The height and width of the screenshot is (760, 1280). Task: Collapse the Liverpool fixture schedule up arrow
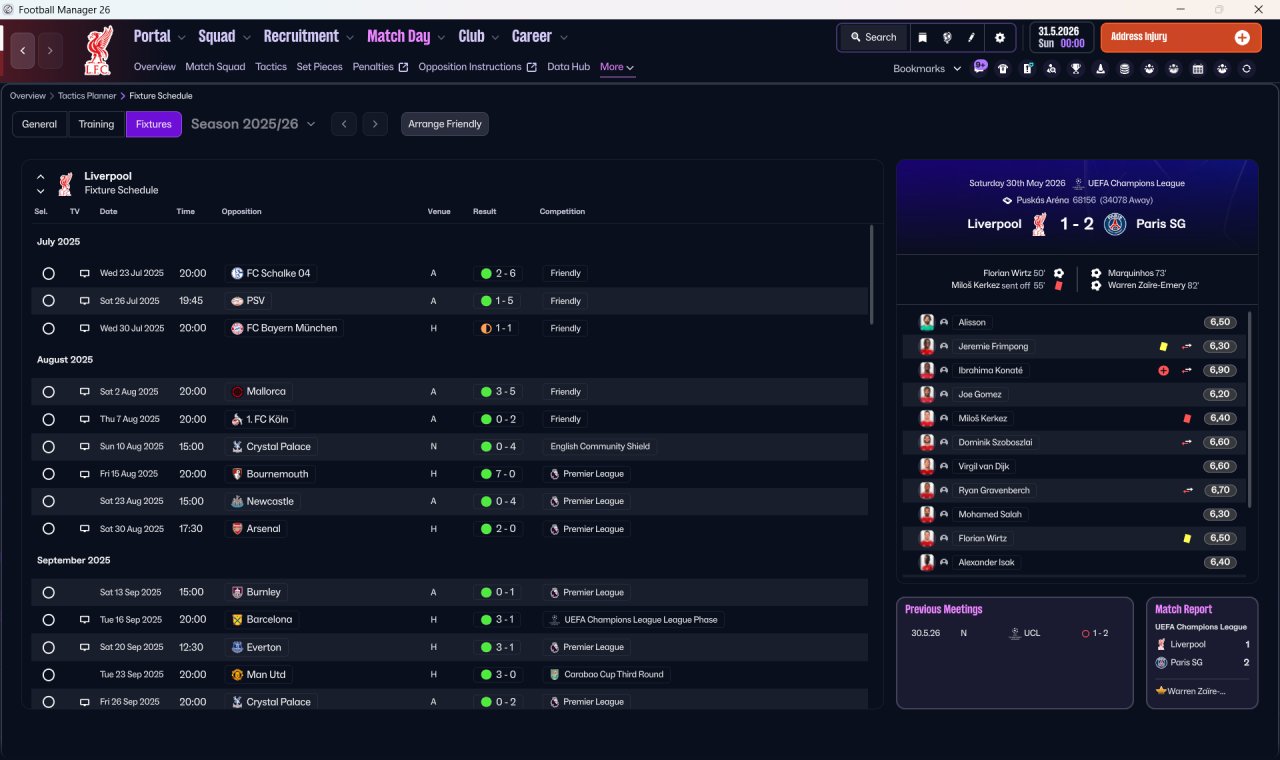point(41,177)
